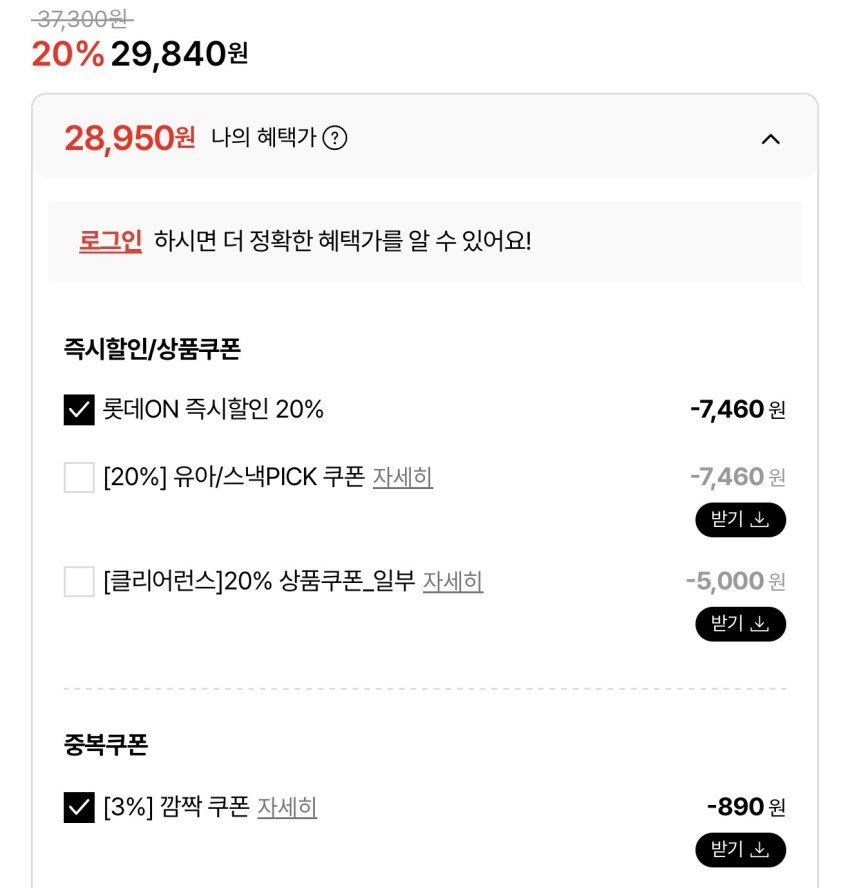The width and height of the screenshot is (850, 888).
Task: Open the 나의 혜택가 help question mark
Action: (335, 138)
